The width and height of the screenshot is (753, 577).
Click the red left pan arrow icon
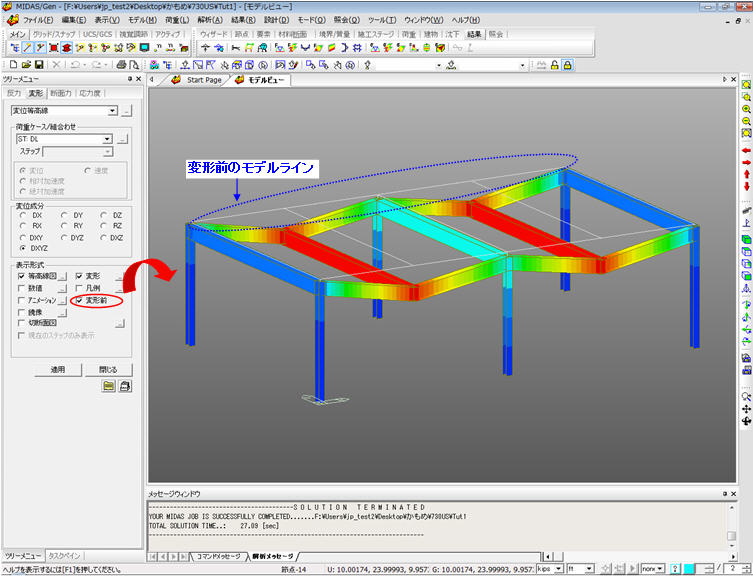tap(746, 151)
